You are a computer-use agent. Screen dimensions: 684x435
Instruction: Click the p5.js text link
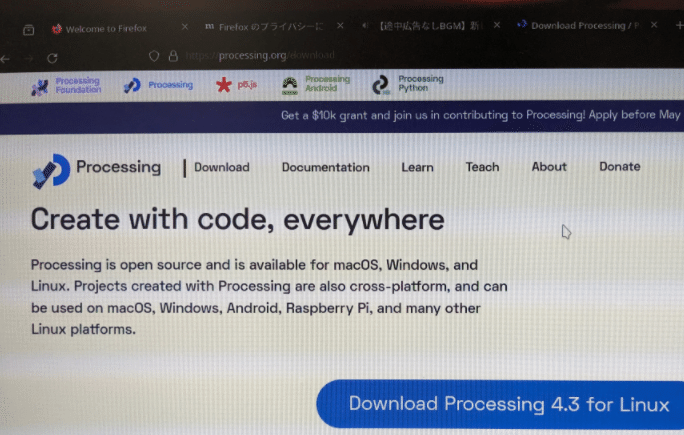click(247, 85)
